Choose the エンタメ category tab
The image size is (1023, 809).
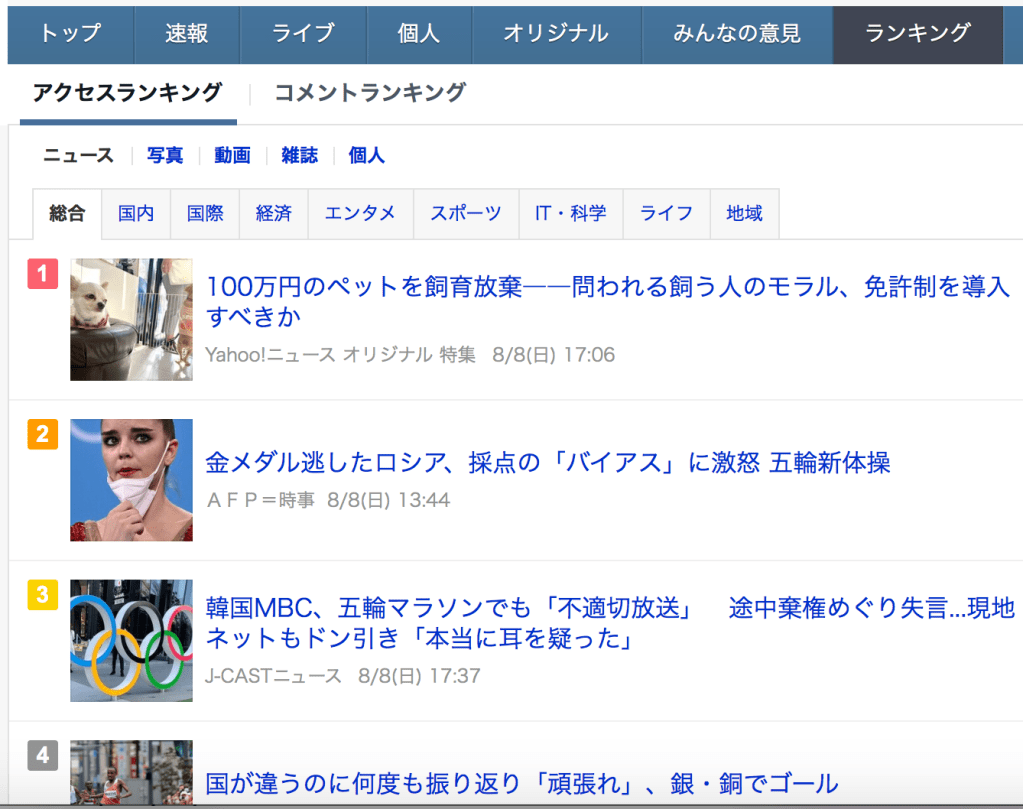point(360,213)
